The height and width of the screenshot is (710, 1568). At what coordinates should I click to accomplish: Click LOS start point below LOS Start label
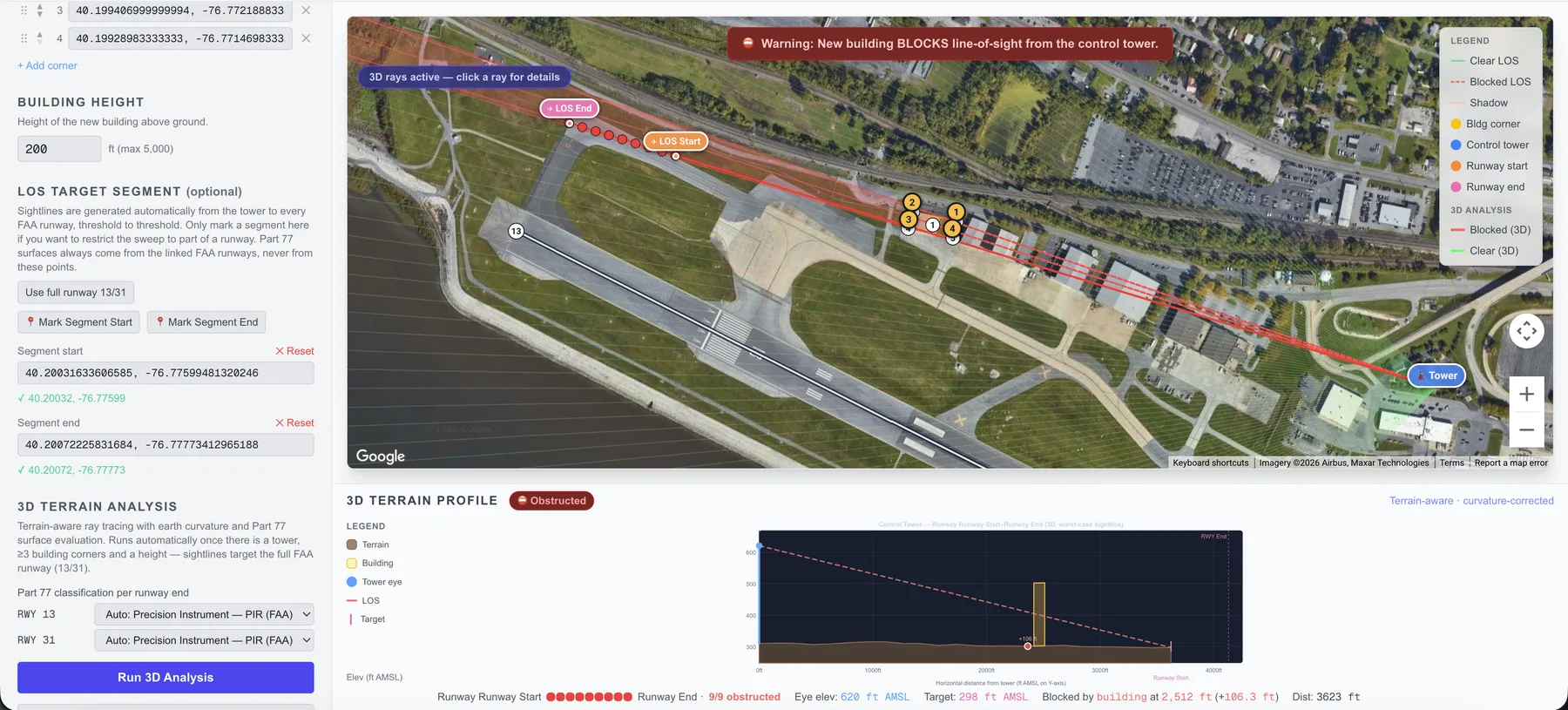(x=676, y=157)
